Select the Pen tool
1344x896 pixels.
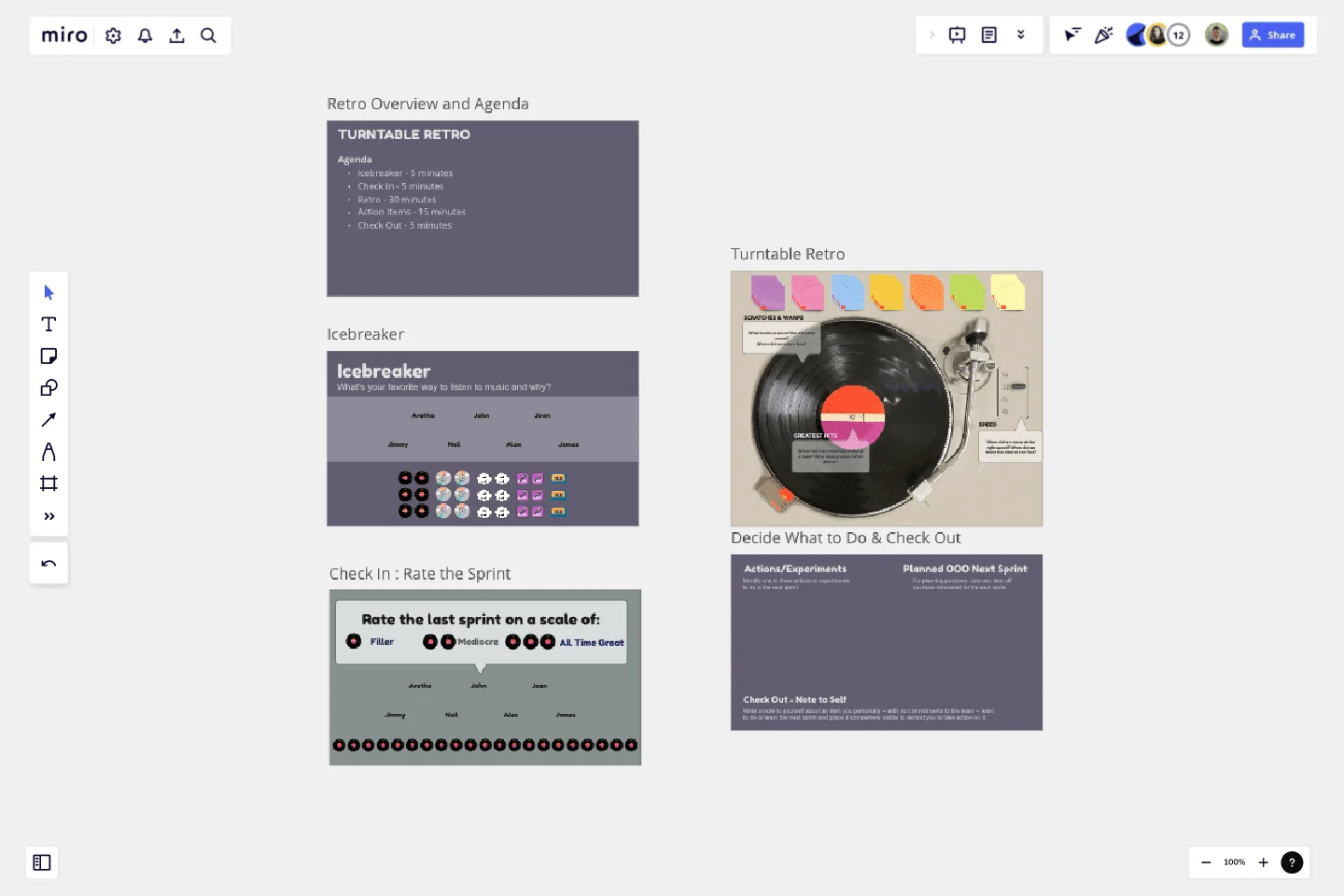point(49,452)
